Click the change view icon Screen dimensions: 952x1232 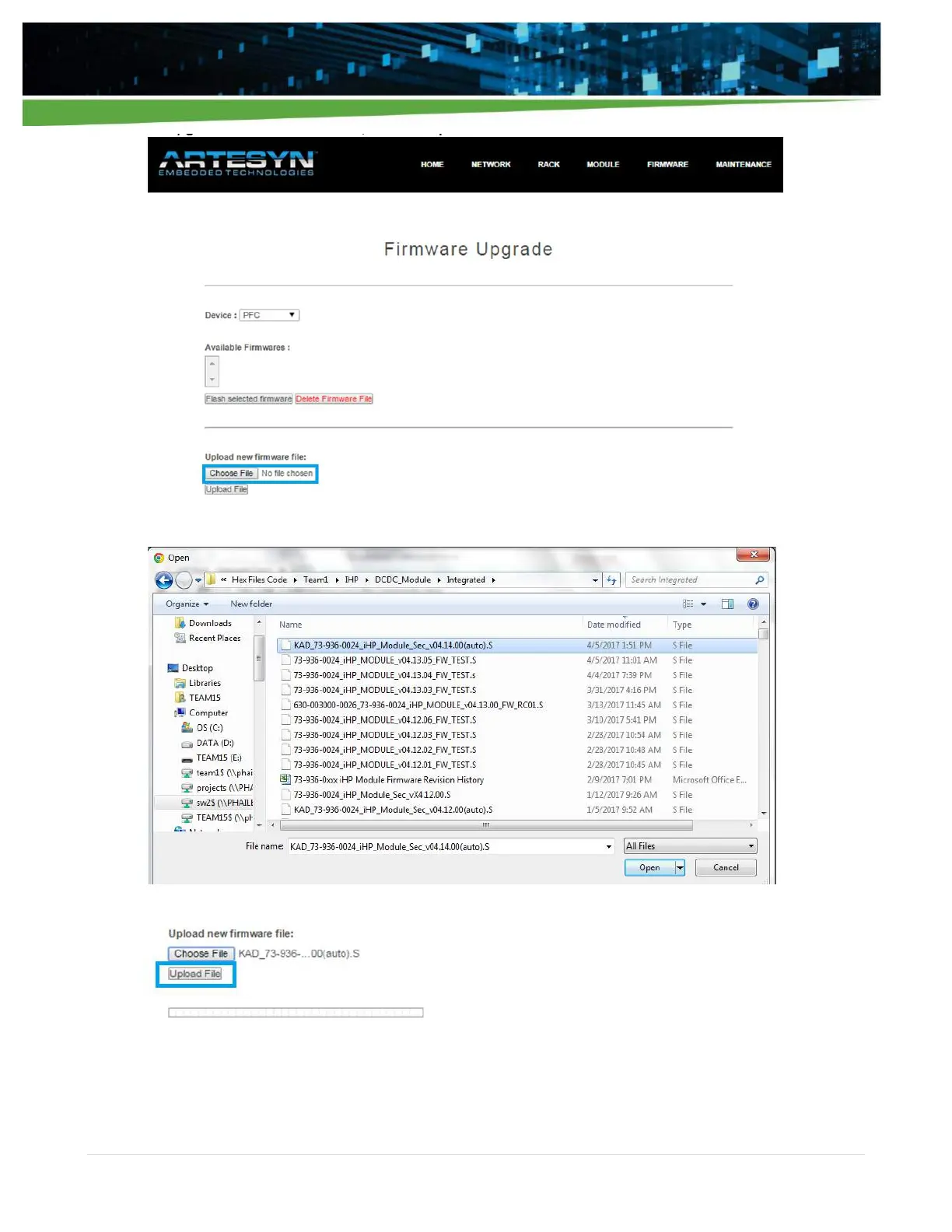688,604
